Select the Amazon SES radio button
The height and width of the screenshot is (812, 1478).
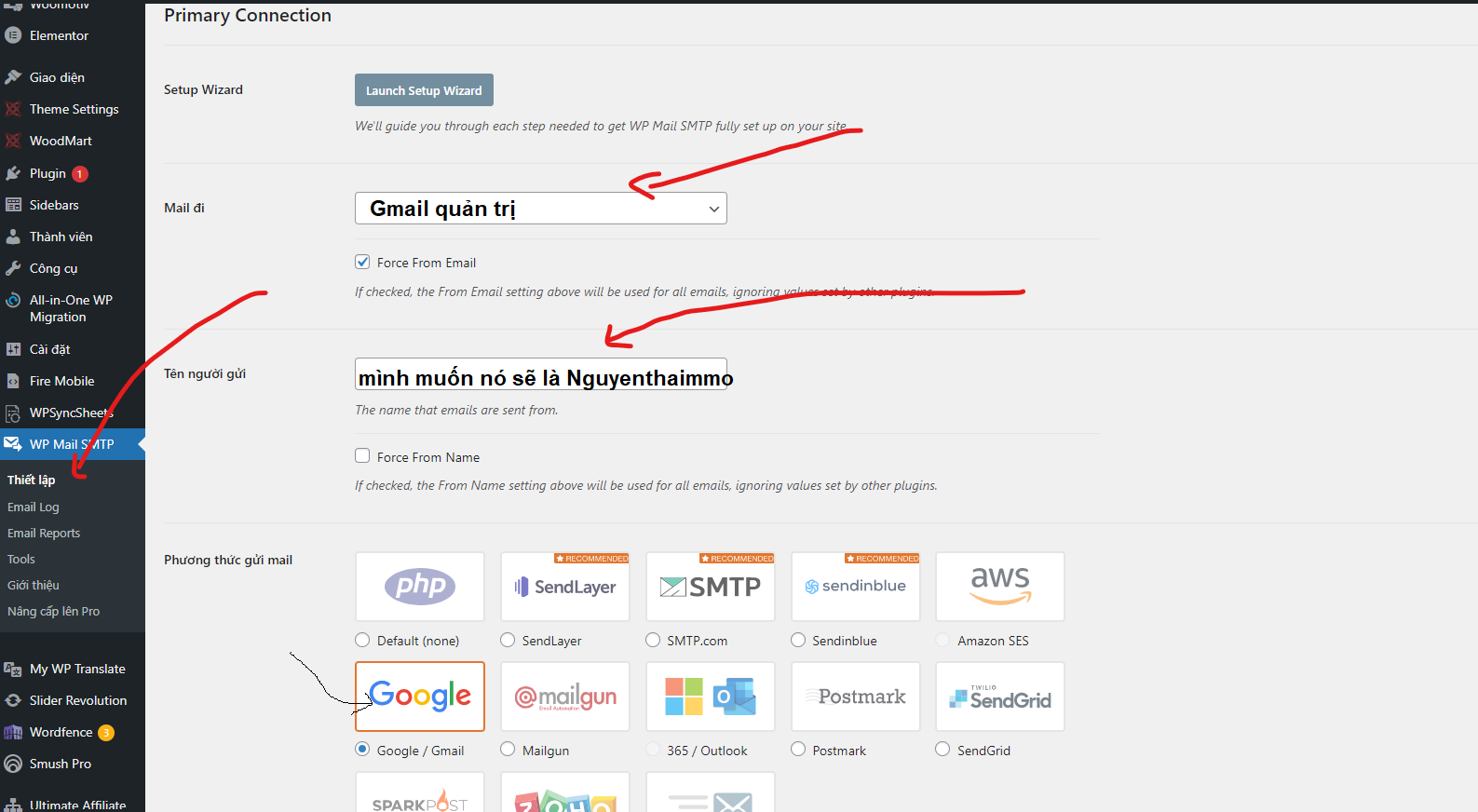[942, 640]
